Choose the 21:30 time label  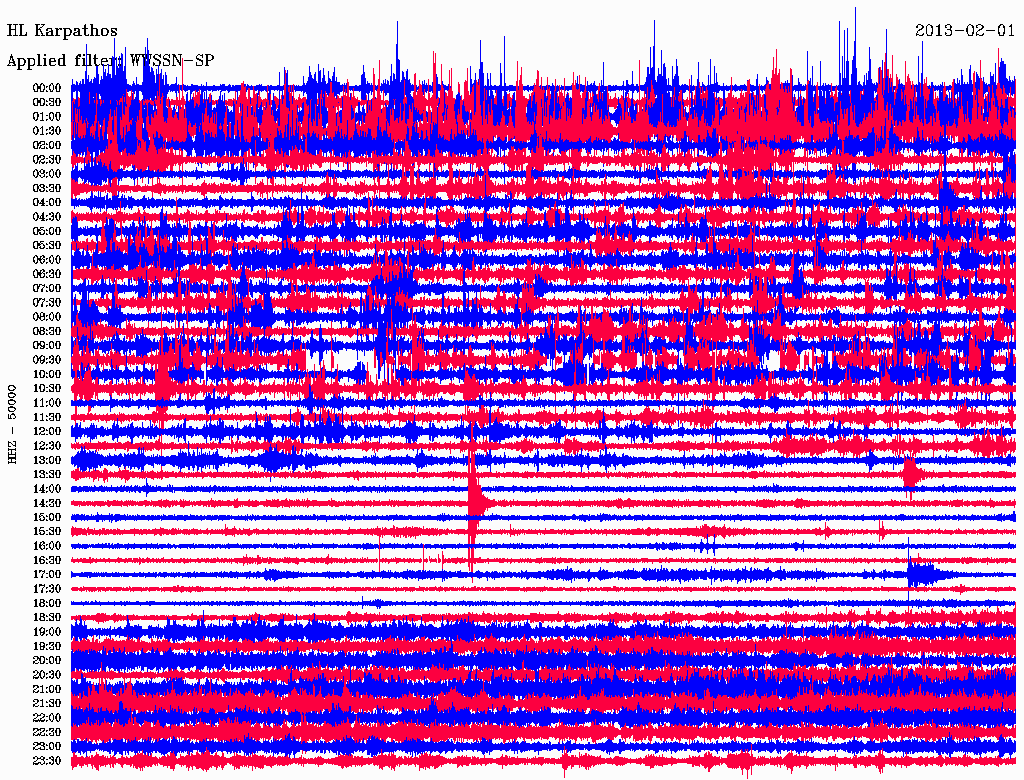pyautogui.click(x=47, y=704)
